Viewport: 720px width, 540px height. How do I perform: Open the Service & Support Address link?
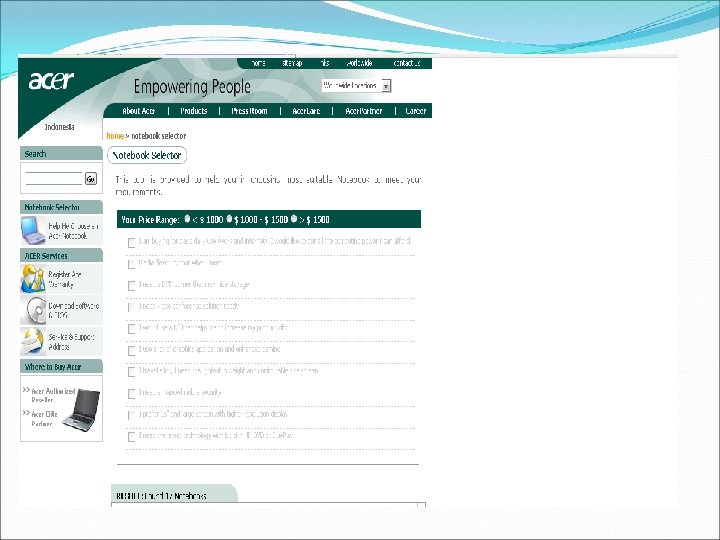71,342
